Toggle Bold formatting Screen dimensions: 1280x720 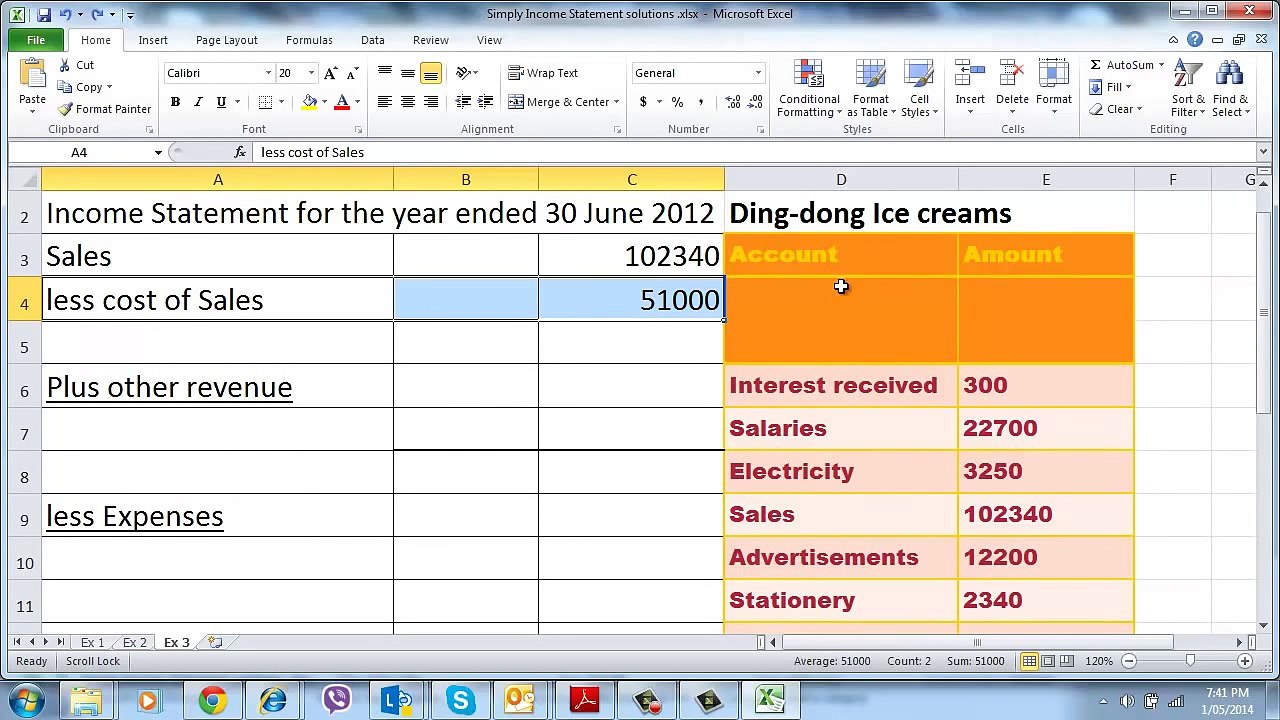click(175, 102)
